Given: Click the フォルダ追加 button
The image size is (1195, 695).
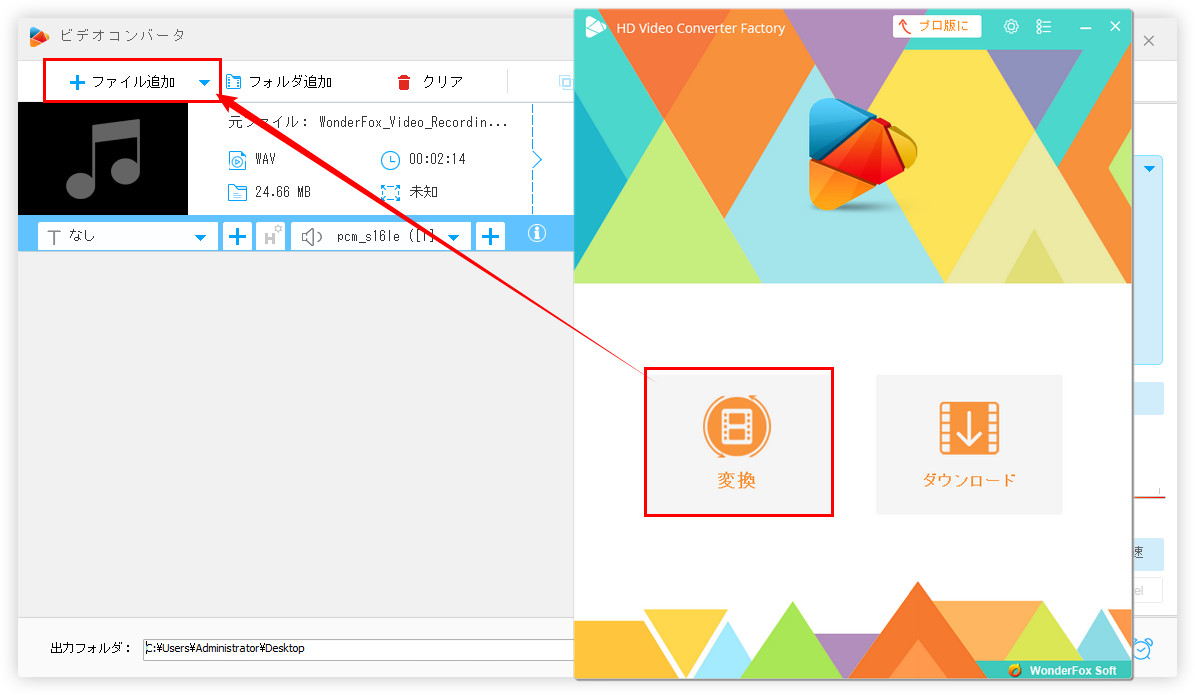Looking at the screenshot, I should click(279, 82).
